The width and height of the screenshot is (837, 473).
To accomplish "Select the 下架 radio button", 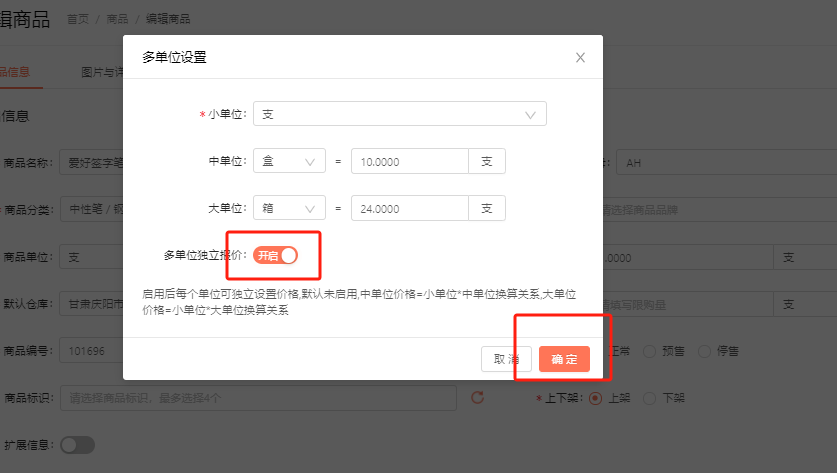I will 650,398.
